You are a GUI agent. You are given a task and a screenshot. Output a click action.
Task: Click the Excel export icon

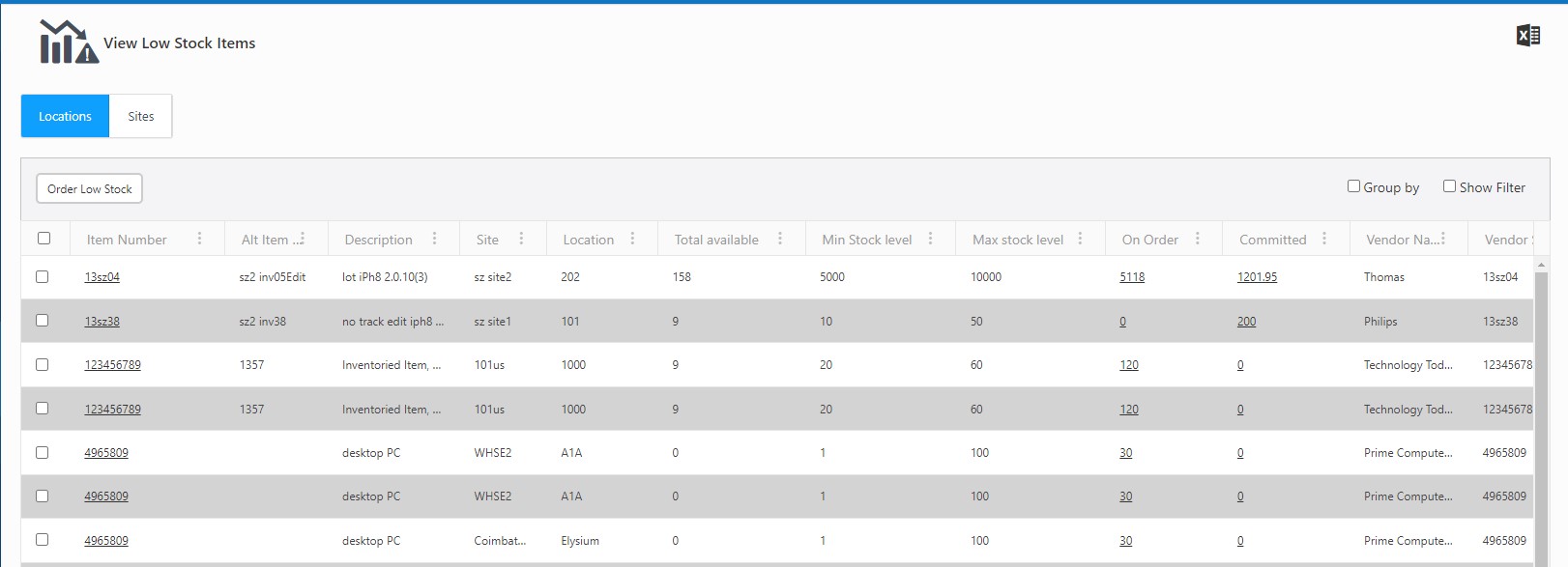pyautogui.click(x=1527, y=36)
